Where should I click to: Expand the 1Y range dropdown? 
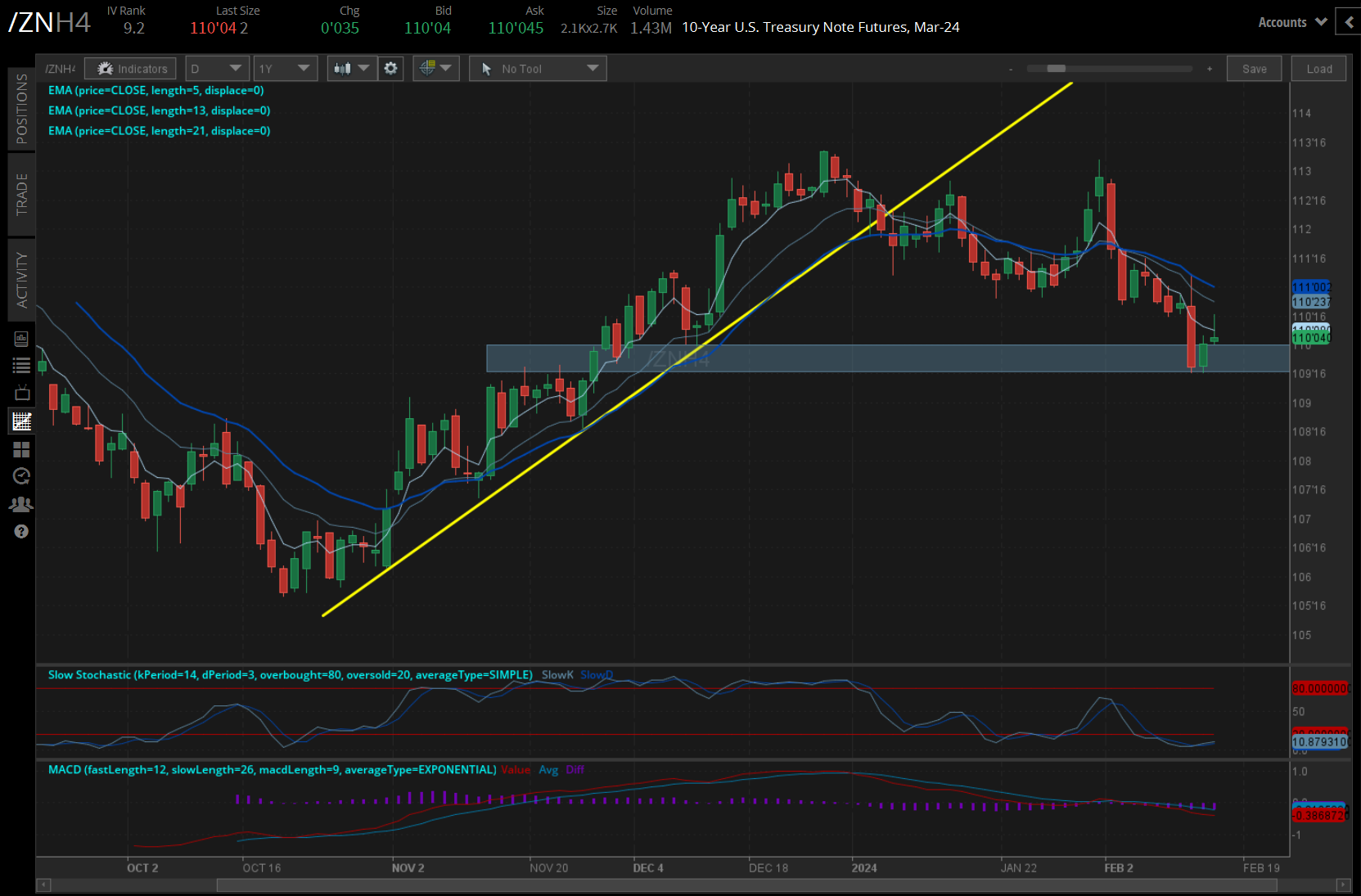(x=285, y=68)
